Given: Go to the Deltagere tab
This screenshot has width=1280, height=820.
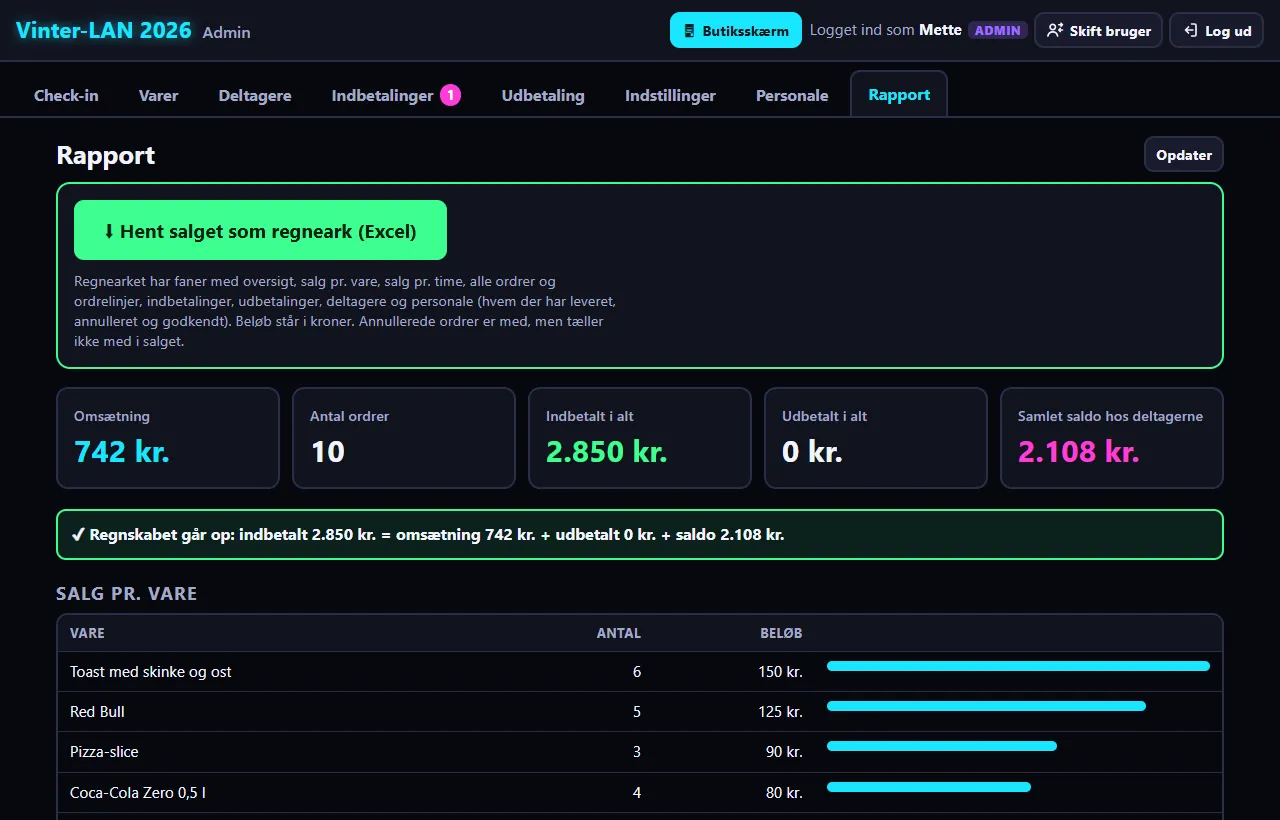Looking at the screenshot, I should coord(255,95).
